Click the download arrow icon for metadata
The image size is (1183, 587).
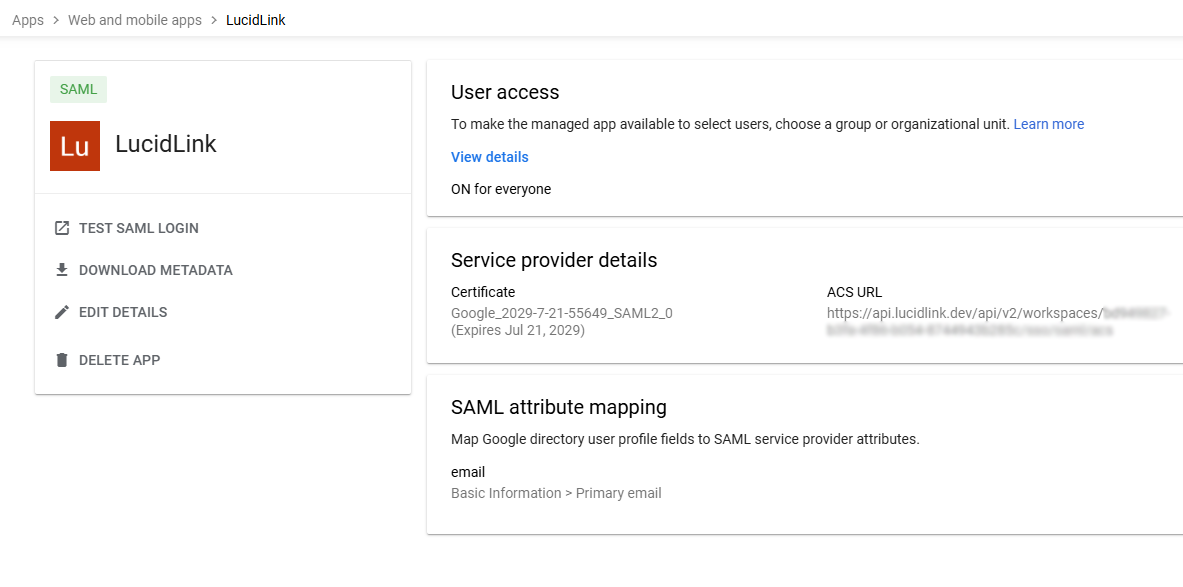(62, 270)
